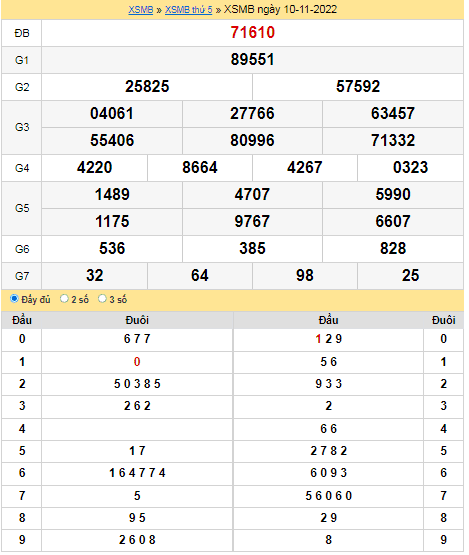Click G7 number 25

pos(410,276)
